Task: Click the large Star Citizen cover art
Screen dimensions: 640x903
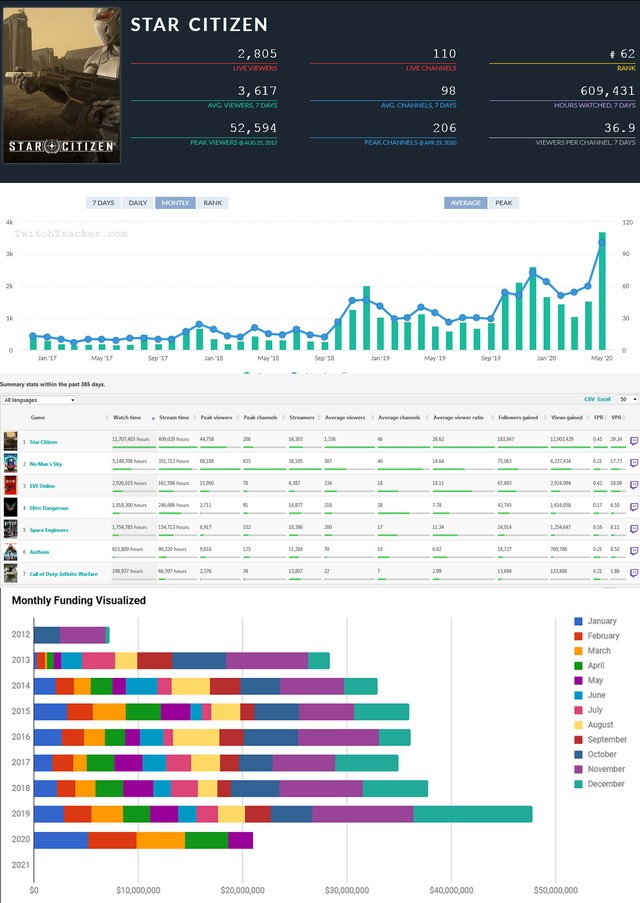Action: click(61, 85)
